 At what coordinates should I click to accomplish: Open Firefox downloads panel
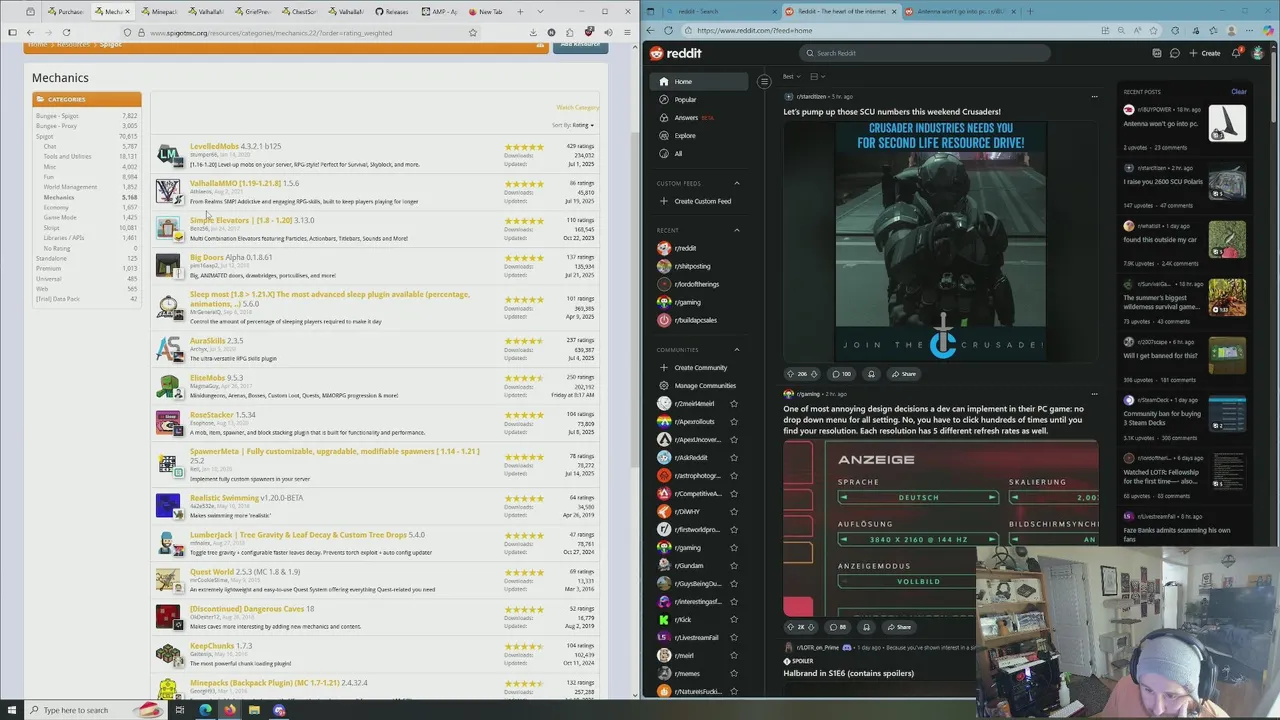(x=533, y=32)
